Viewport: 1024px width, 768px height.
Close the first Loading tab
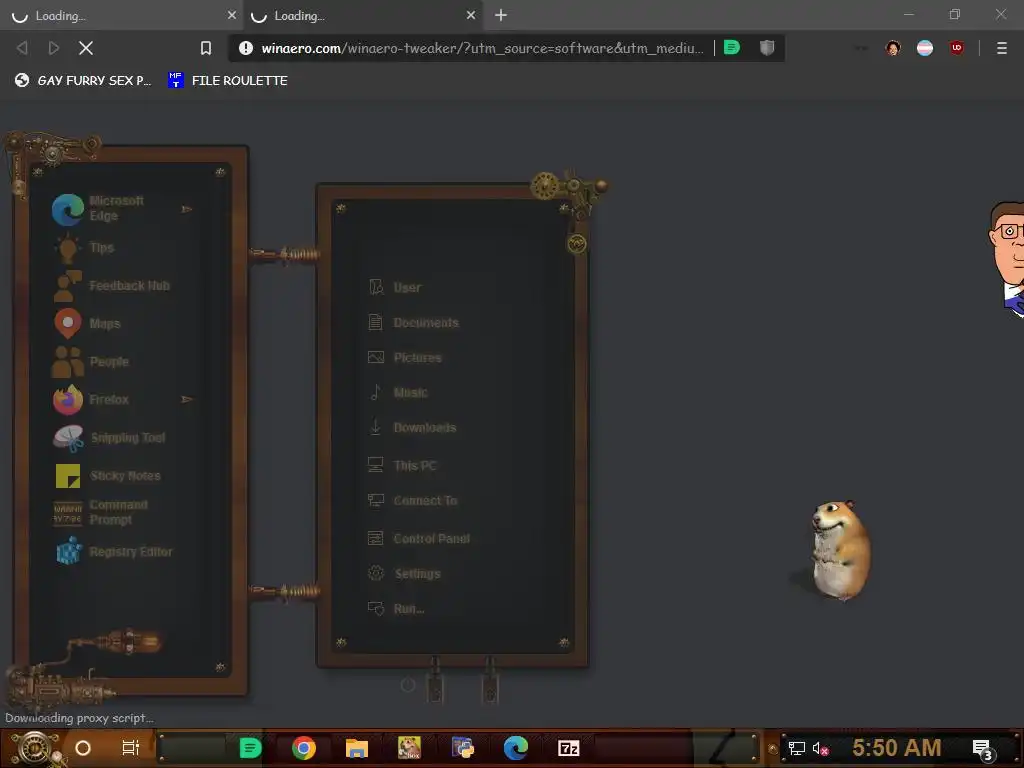pos(232,15)
